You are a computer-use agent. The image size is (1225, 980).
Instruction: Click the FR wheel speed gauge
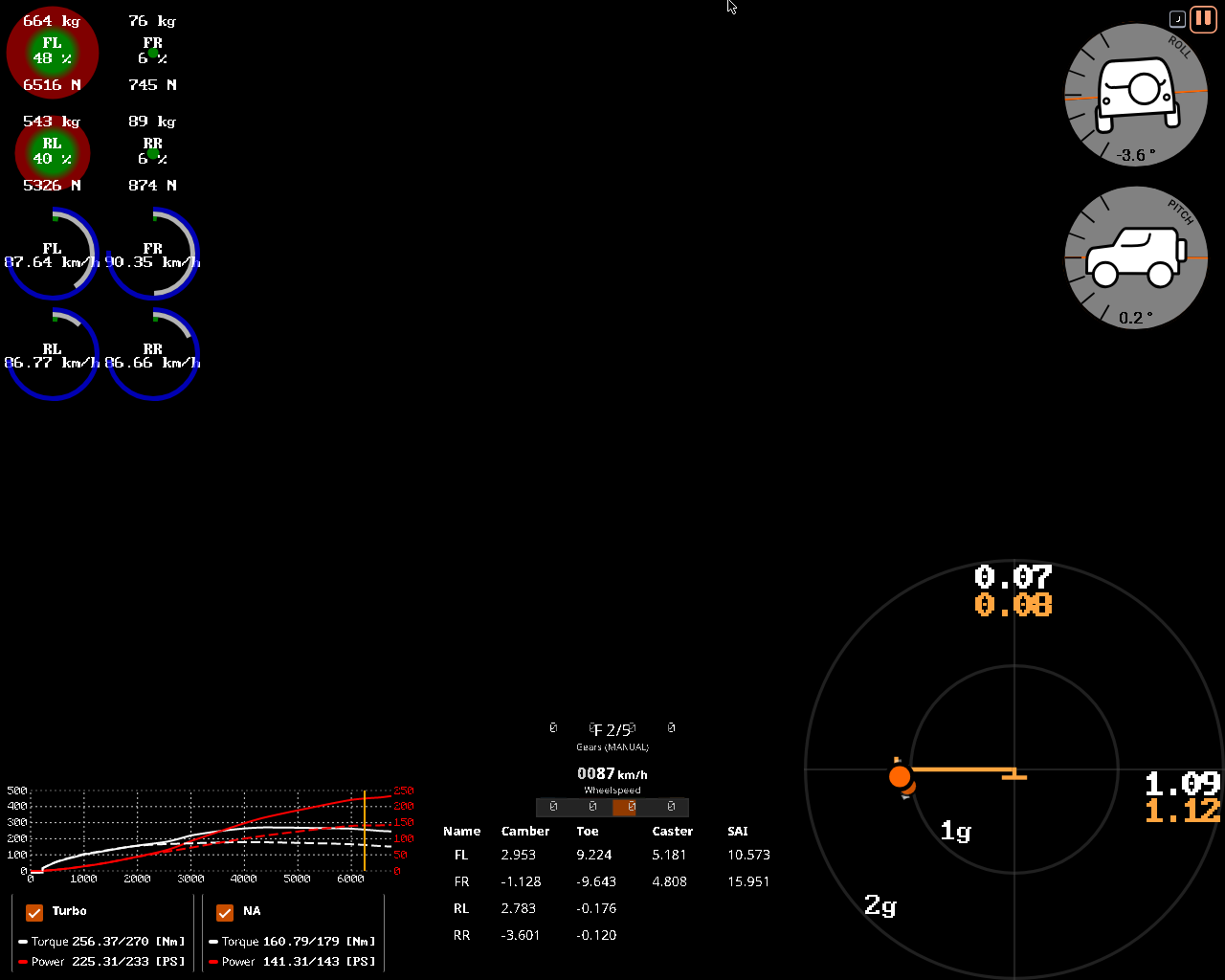pos(153,255)
